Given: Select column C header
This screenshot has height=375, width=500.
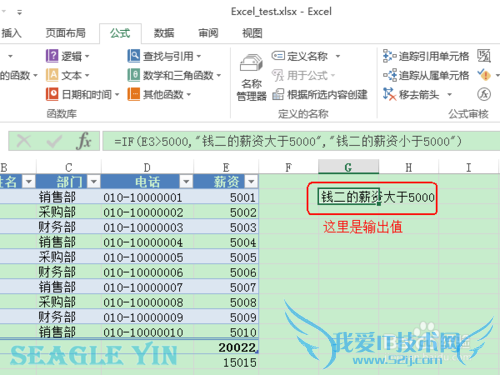Looking at the screenshot, I should pyautogui.click(x=68, y=167).
